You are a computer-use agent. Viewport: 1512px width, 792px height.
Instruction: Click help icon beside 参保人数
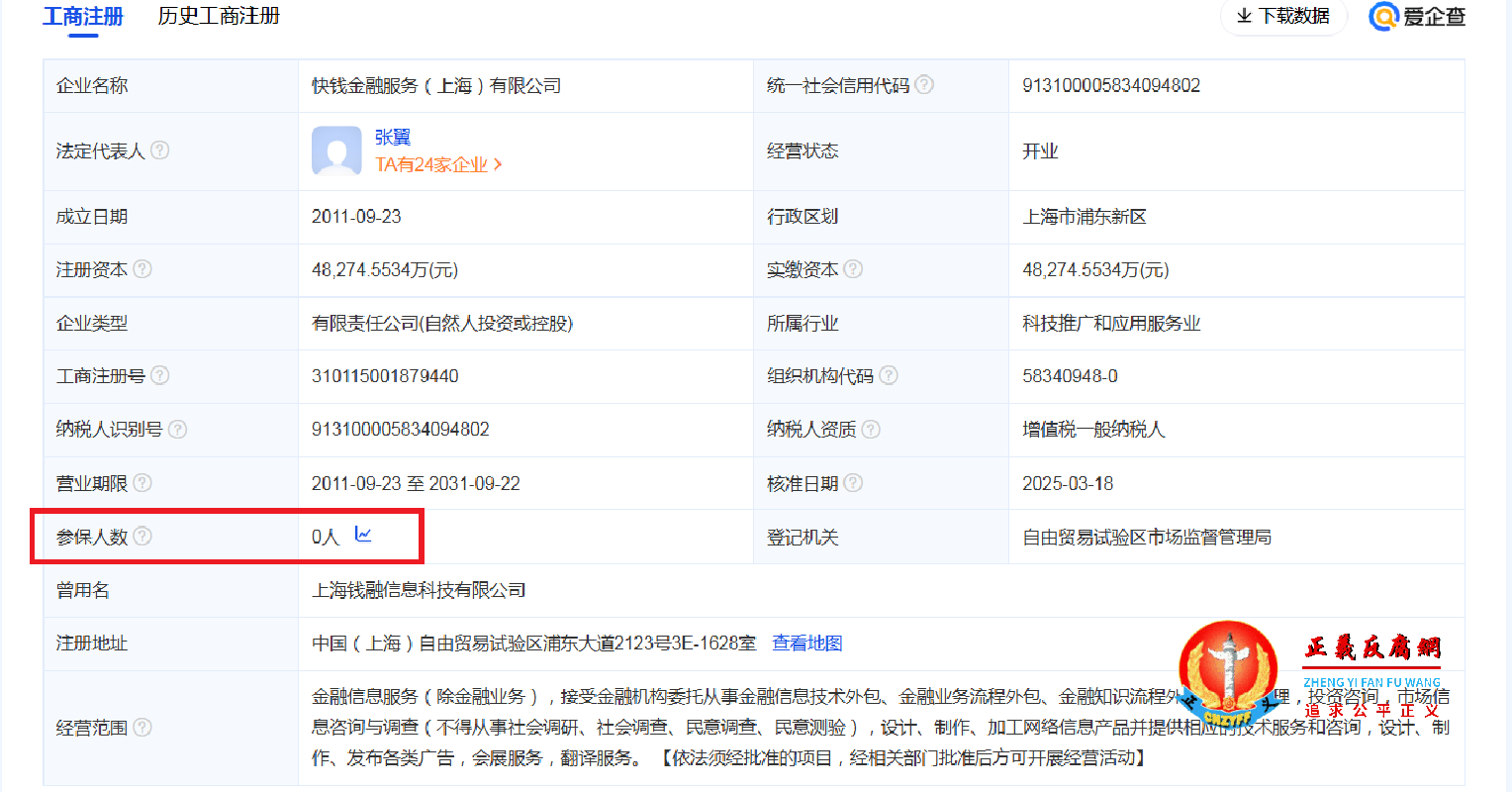(144, 535)
